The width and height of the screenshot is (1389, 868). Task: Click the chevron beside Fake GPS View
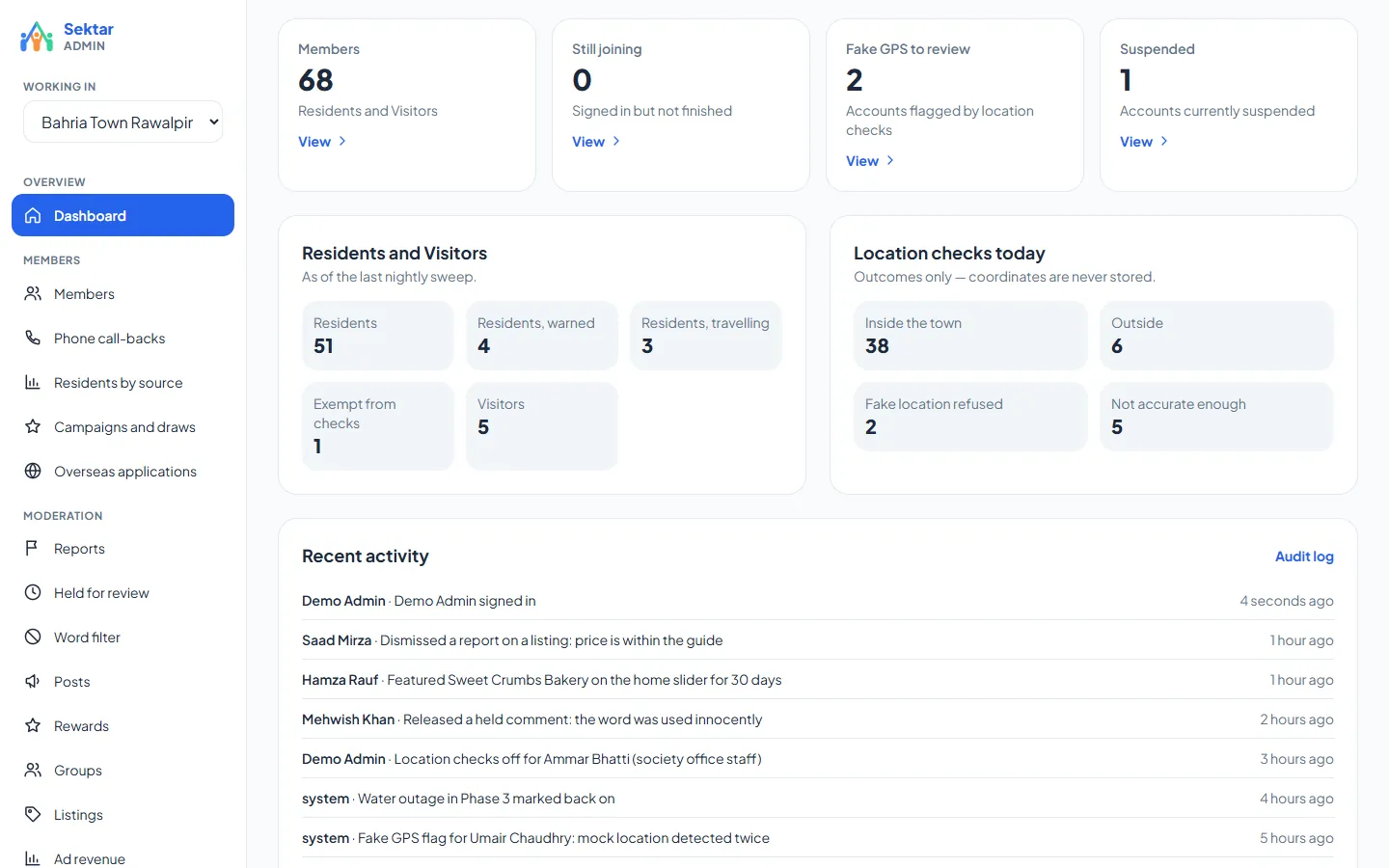[x=890, y=161]
